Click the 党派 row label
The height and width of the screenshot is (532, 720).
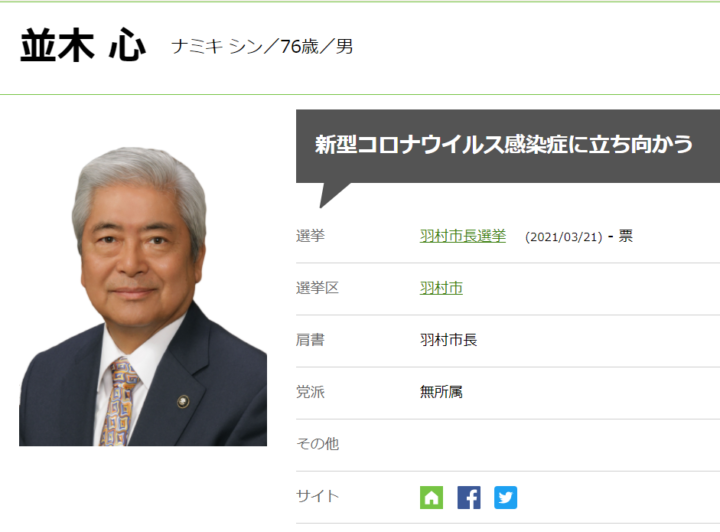[x=310, y=392]
